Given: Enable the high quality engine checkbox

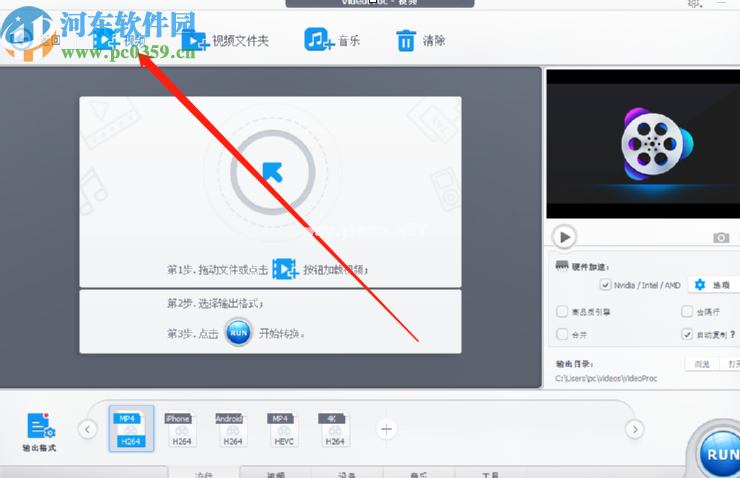Looking at the screenshot, I should click(562, 311).
